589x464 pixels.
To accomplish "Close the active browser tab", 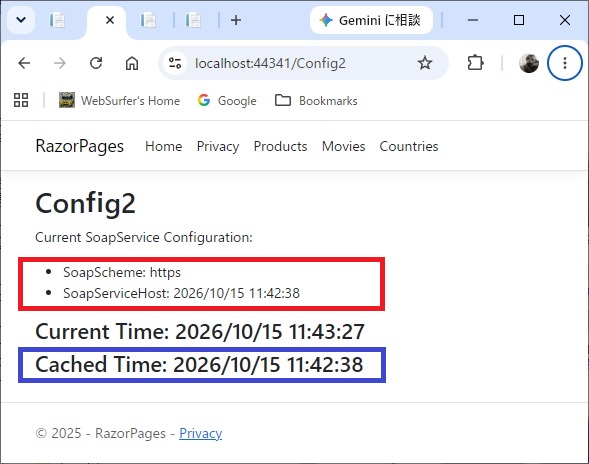I will click(110, 20).
